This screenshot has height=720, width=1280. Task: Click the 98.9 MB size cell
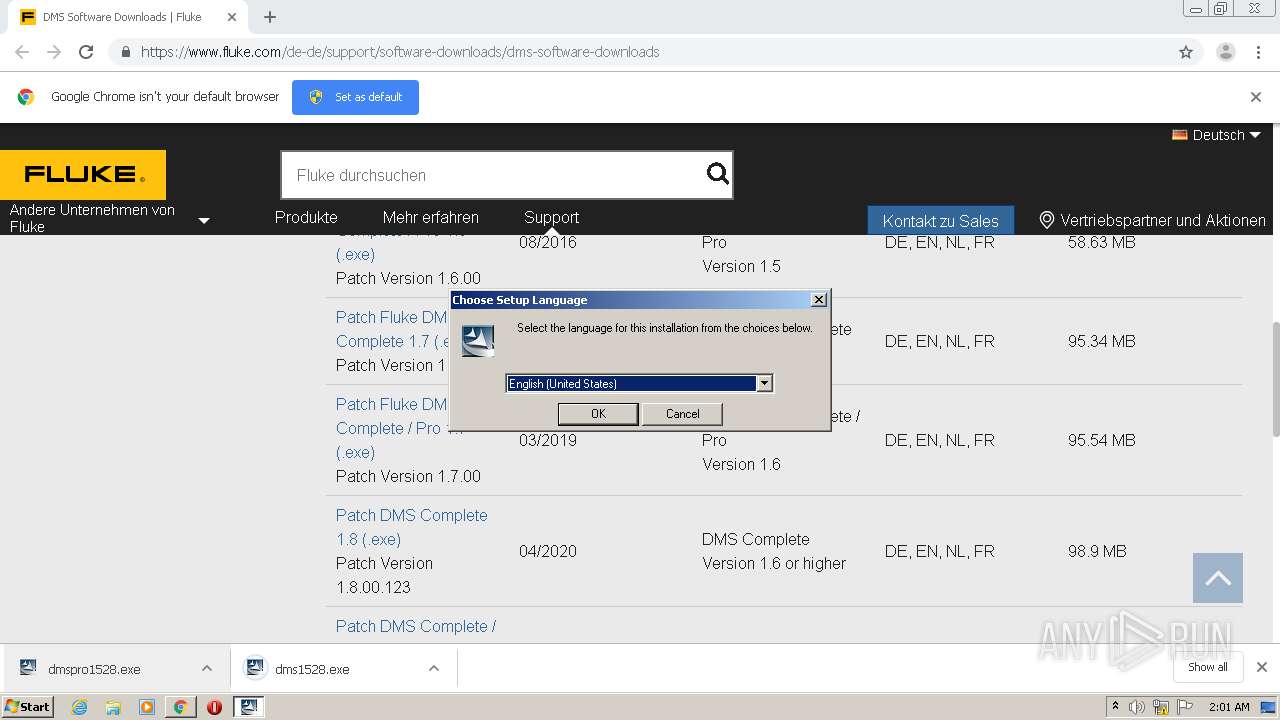[x=1097, y=551]
